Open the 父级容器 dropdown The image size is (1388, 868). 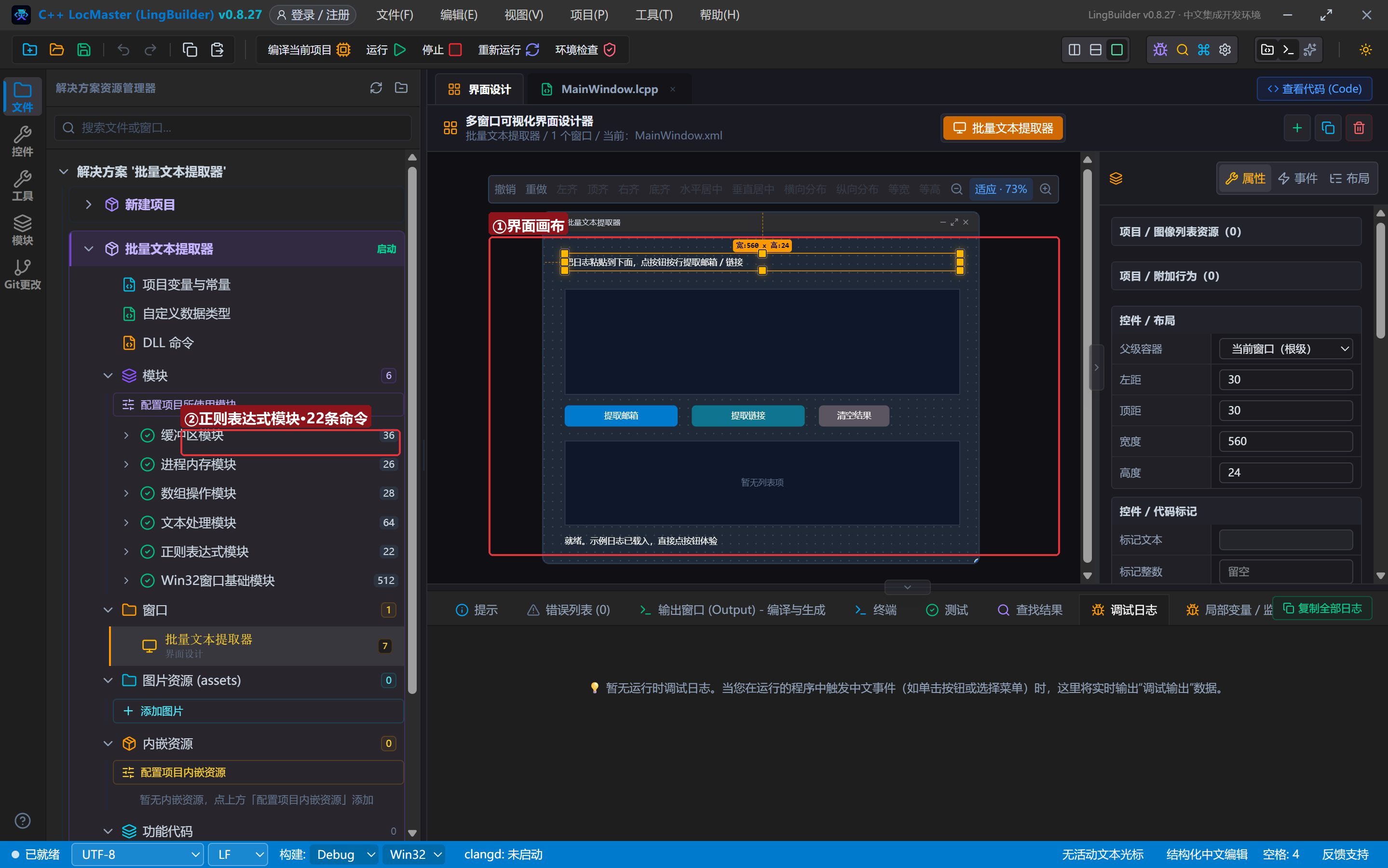point(1286,349)
